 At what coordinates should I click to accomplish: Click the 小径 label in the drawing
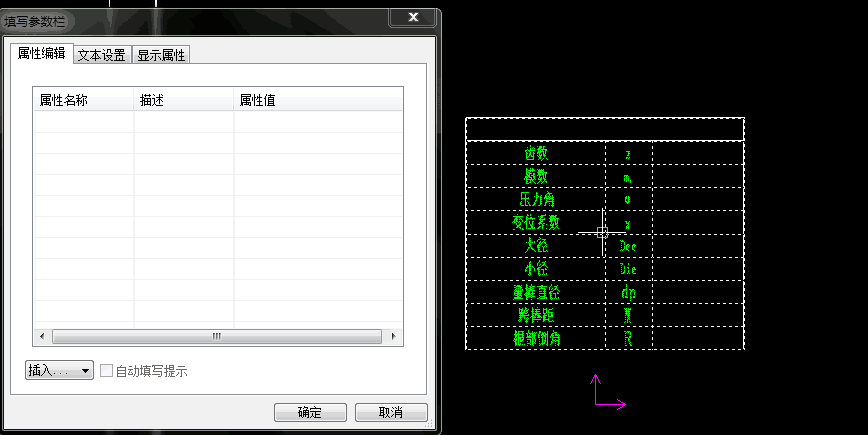click(x=536, y=269)
